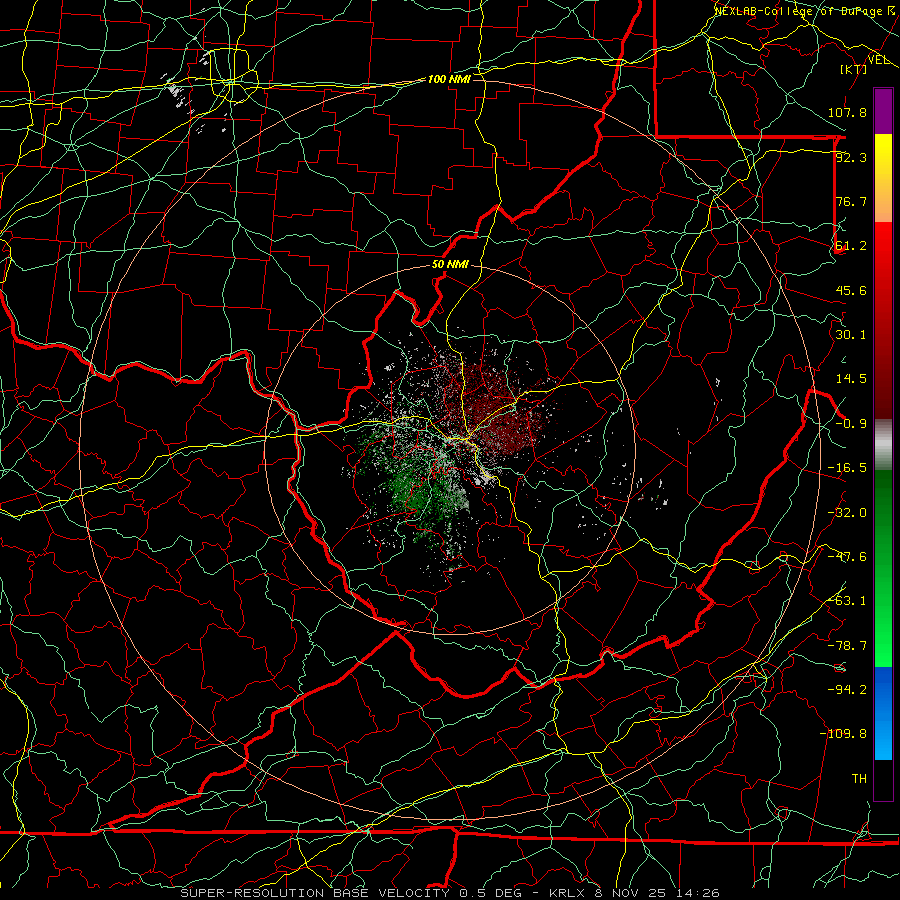
Task: Click the "50 NMI" range ring label
Action: click(x=450, y=265)
